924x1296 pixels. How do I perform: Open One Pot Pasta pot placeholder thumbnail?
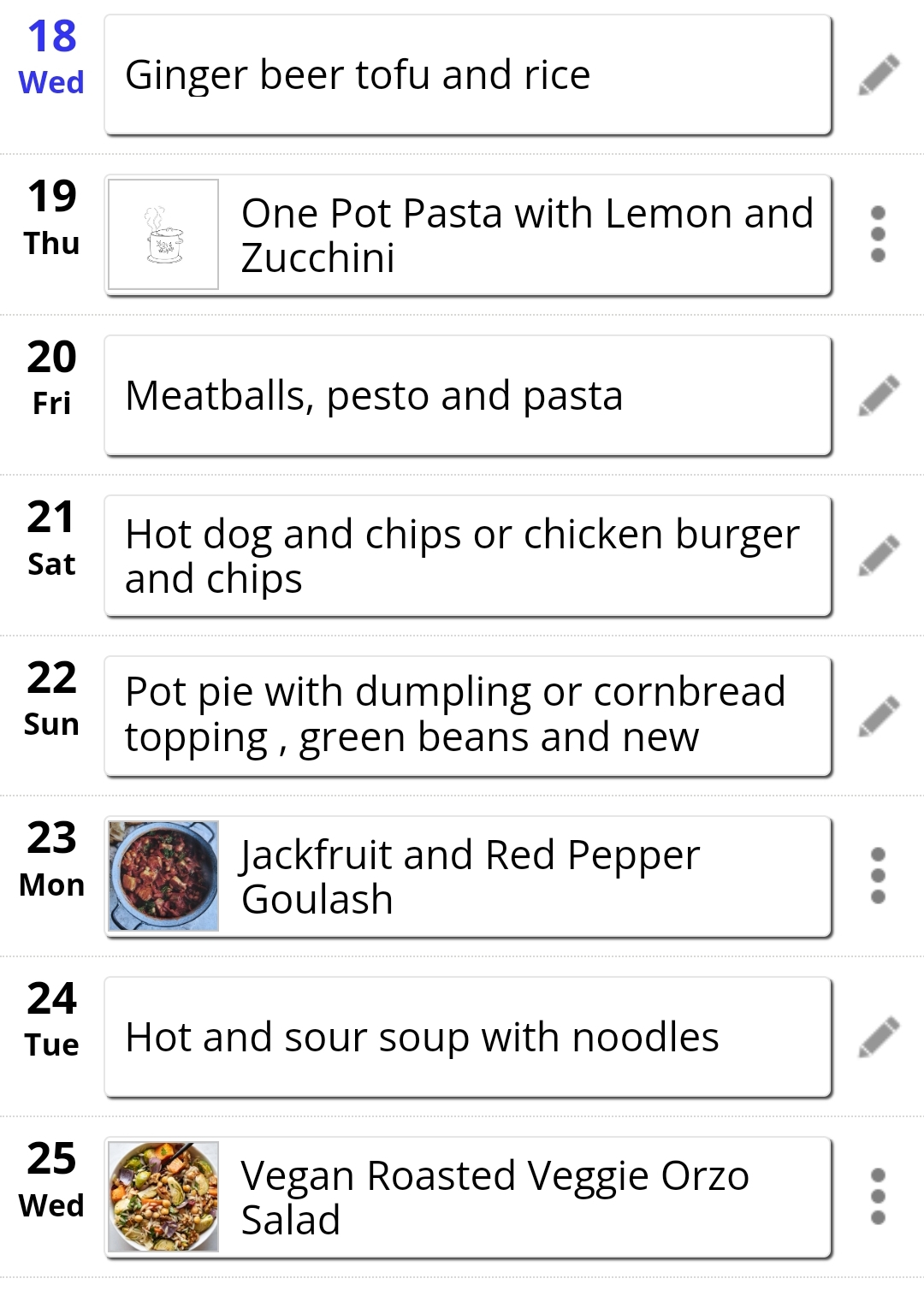point(163,234)
